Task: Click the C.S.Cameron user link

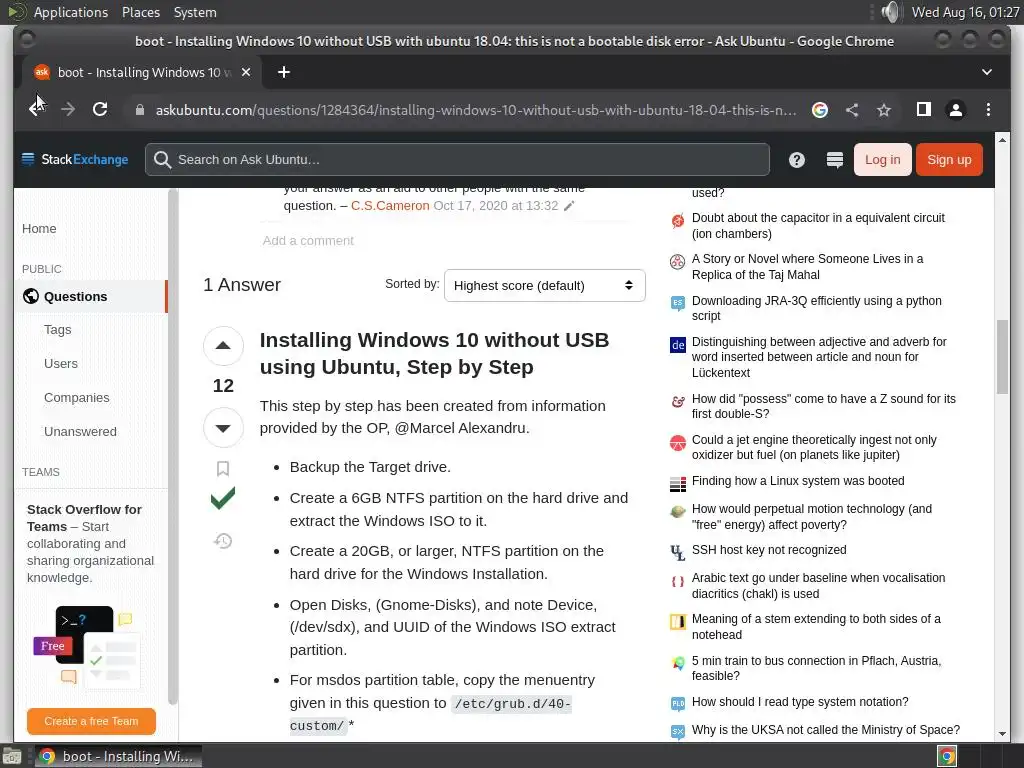Action: tap(390, 206)
